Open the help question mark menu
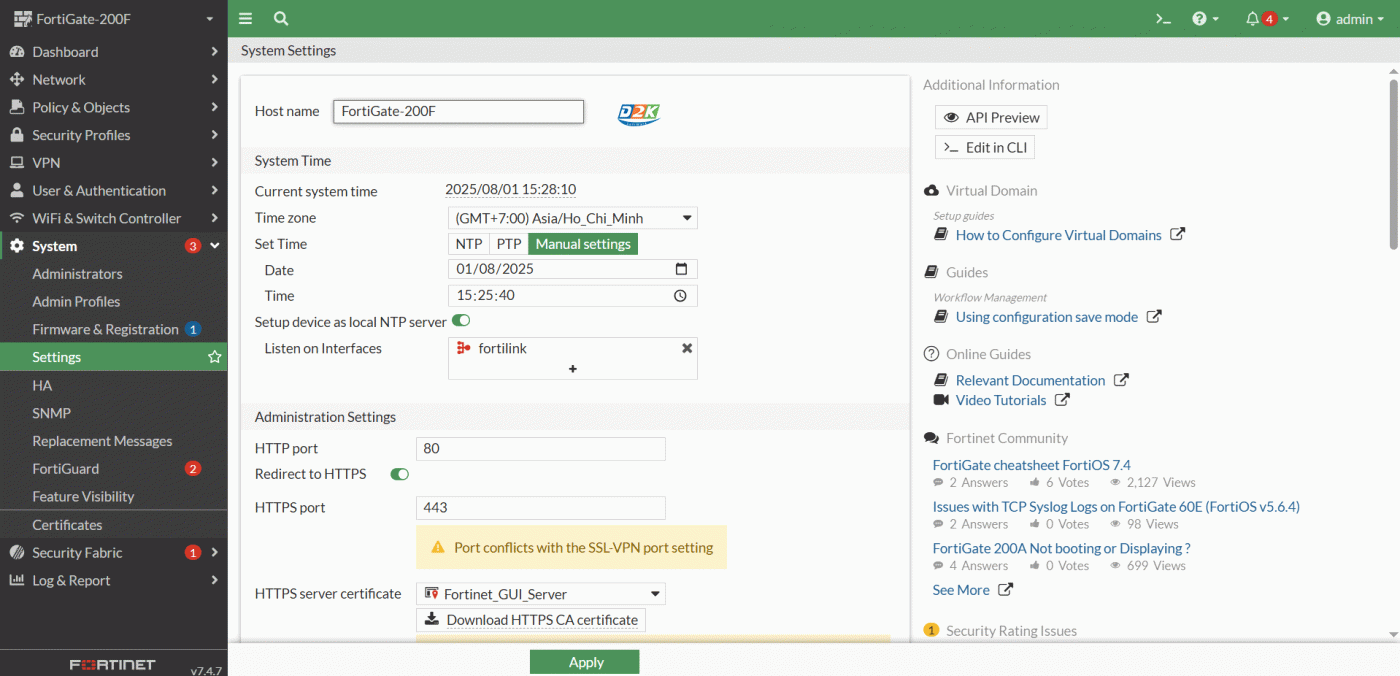The image size is (1400, 676). tap(1206, 19)
